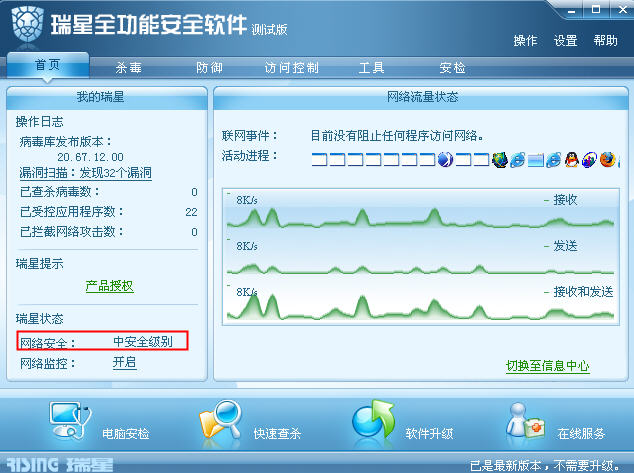634x473 pixels.
Task: Click the 我的瑞星 panel header
Action: [x=107, y=97]
